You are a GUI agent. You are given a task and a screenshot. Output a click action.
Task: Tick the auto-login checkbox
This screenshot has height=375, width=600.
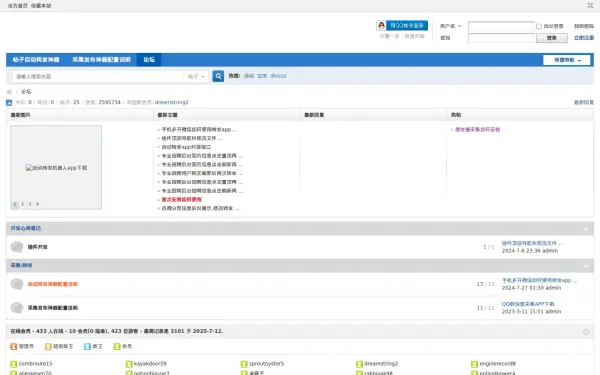click(539, 26)
